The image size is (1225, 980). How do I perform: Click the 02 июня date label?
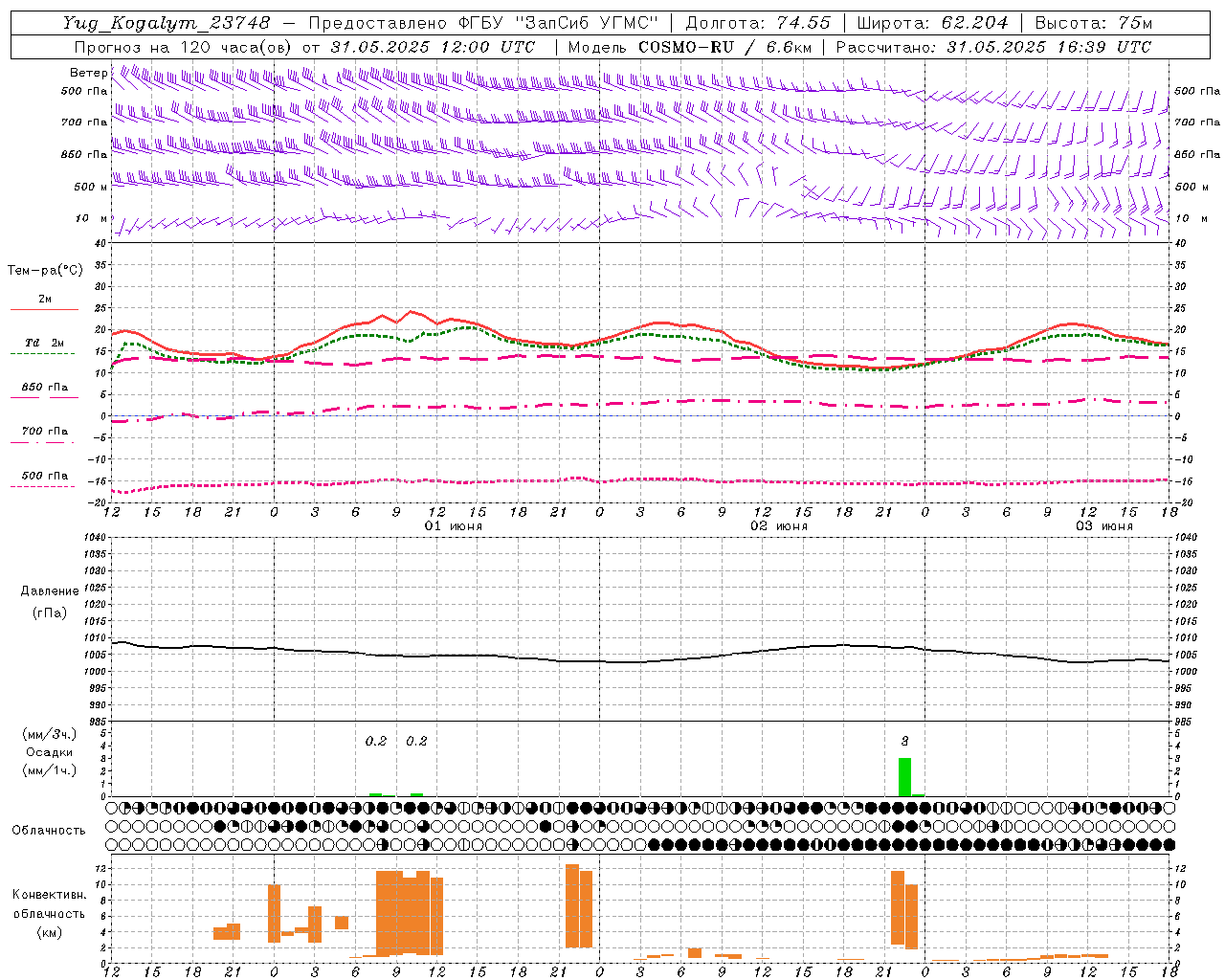[779, 526]
